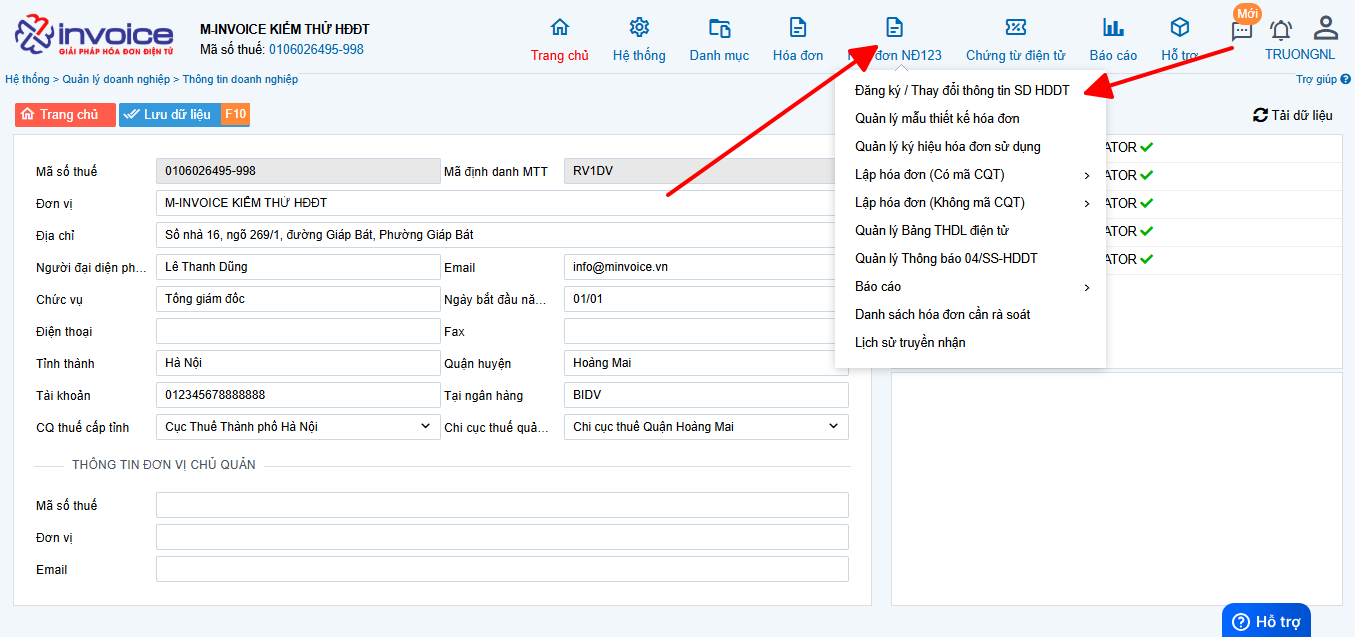Select Quản lý ký hiệu hóa đơn sử dụng
This screenshot has height=637, width=1355.
pyautogui.click(x=948, y=147)
